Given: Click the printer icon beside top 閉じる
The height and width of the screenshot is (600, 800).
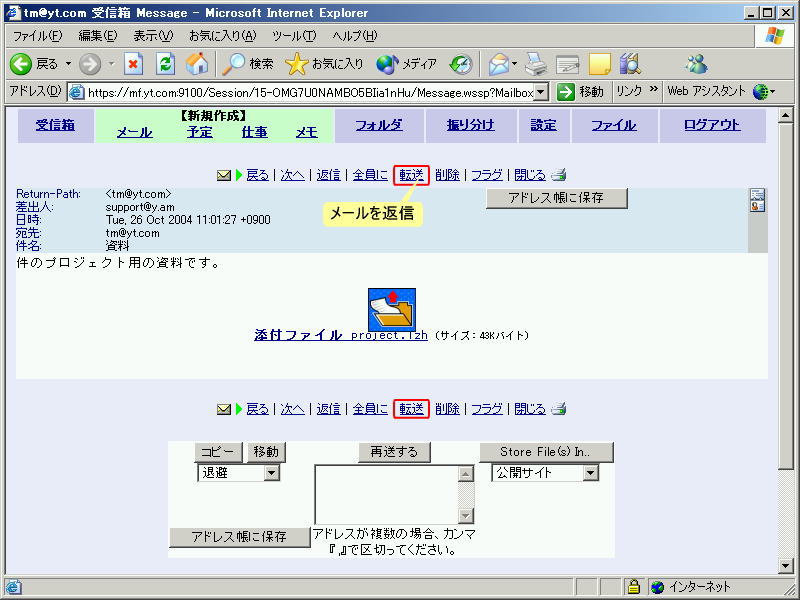Looking at the screenshot, I should coord(560,175).
